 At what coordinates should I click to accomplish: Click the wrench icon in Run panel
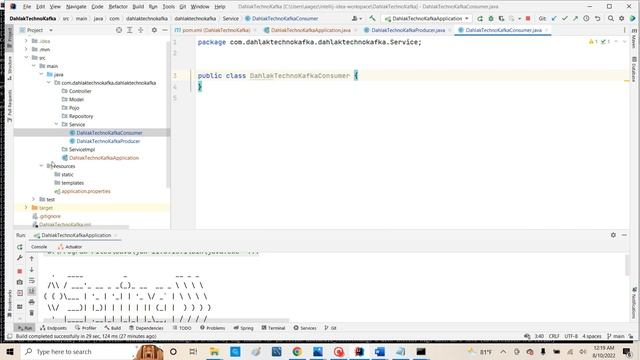[x=20, y=258]
